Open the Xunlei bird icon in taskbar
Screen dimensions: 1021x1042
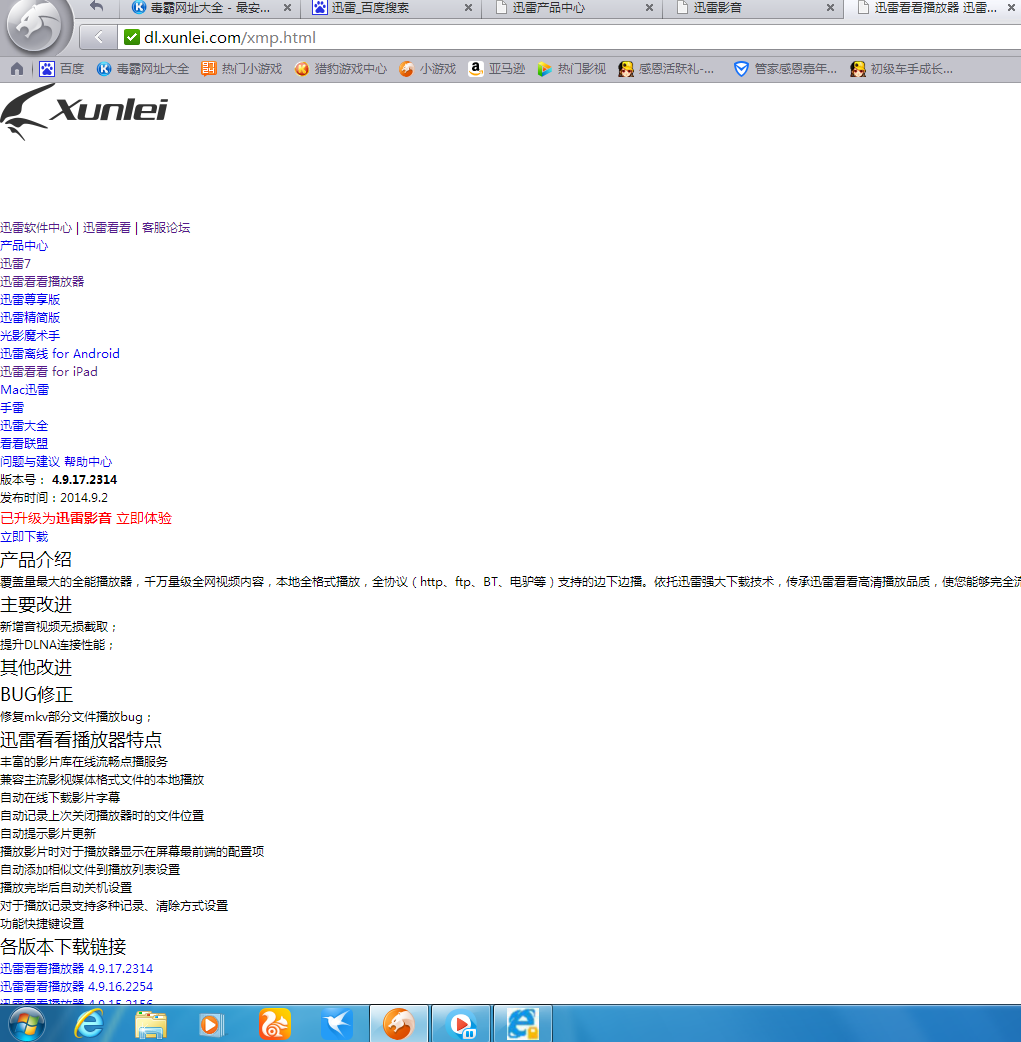[337, 1024]
